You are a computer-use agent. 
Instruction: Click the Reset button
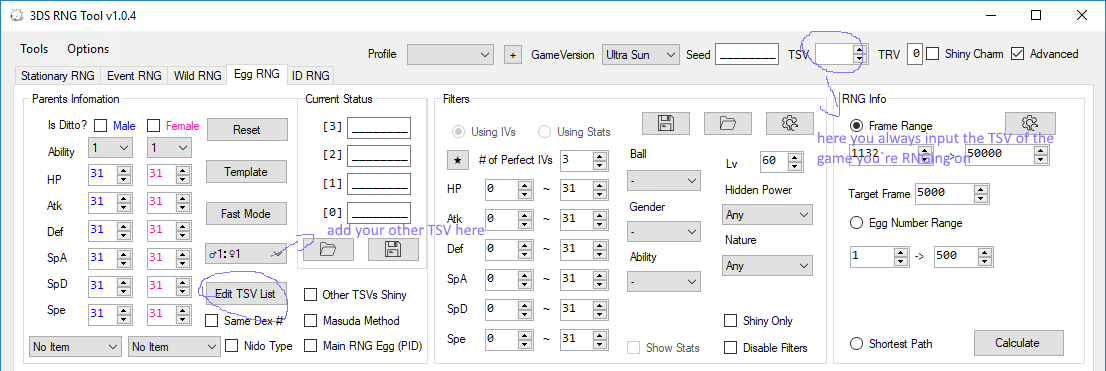pyautogui.click(x=247, y=130)
